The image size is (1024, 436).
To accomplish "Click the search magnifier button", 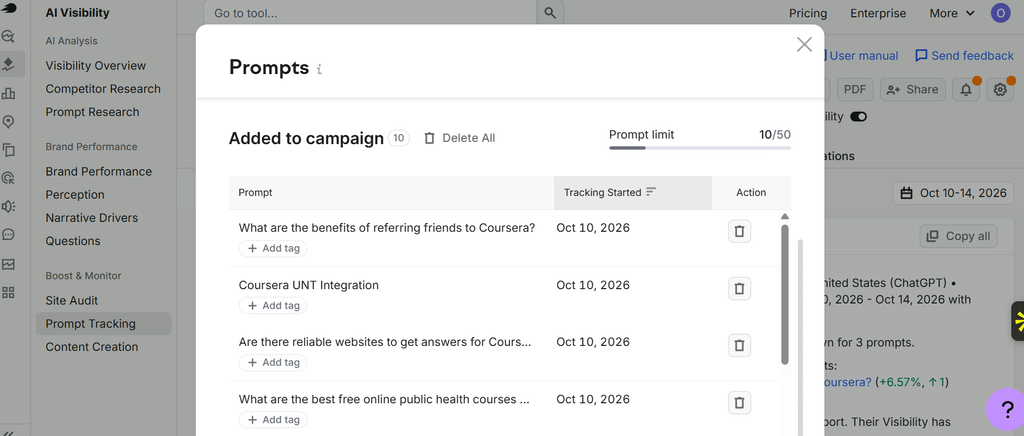I will coord(550,13).
